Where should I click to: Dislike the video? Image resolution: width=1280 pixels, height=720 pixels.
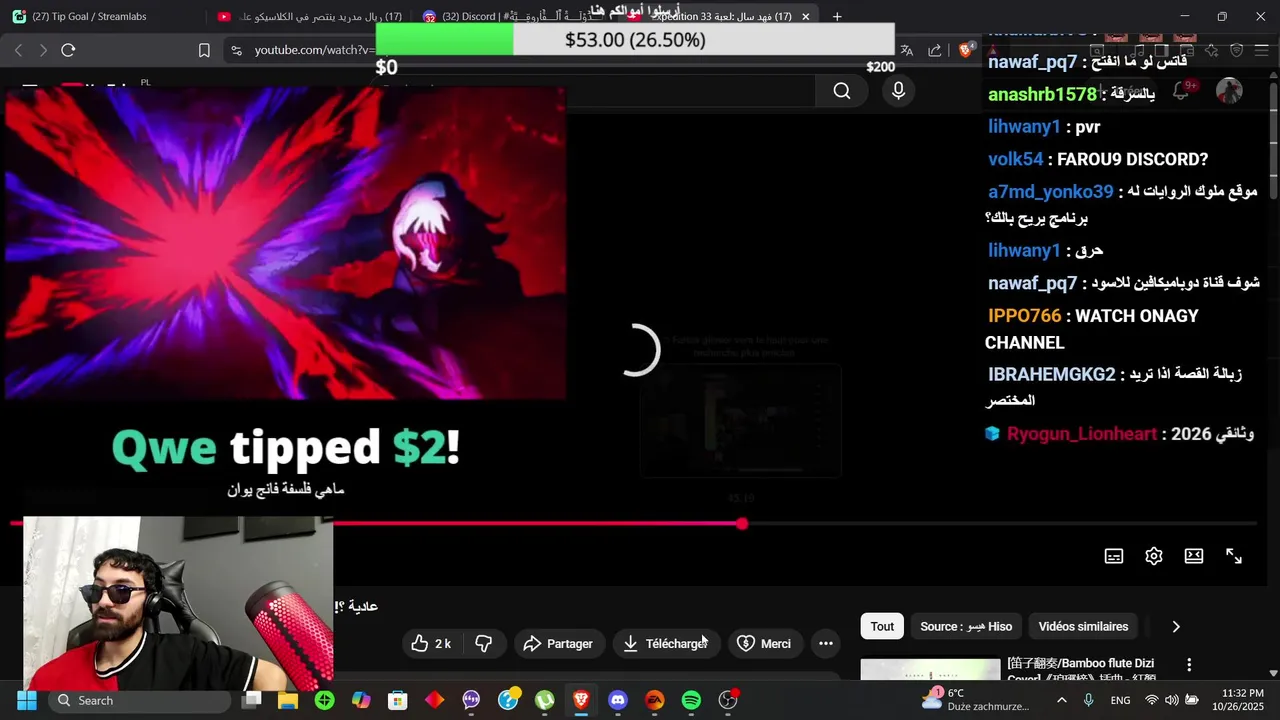(x=484, y=644)
